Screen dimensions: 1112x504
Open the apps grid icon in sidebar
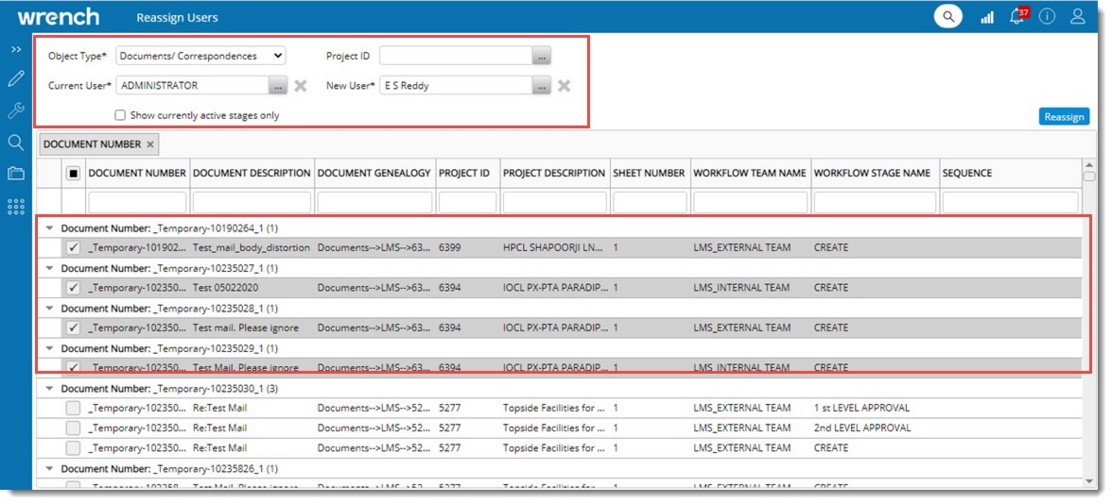(x=15, y=206)
